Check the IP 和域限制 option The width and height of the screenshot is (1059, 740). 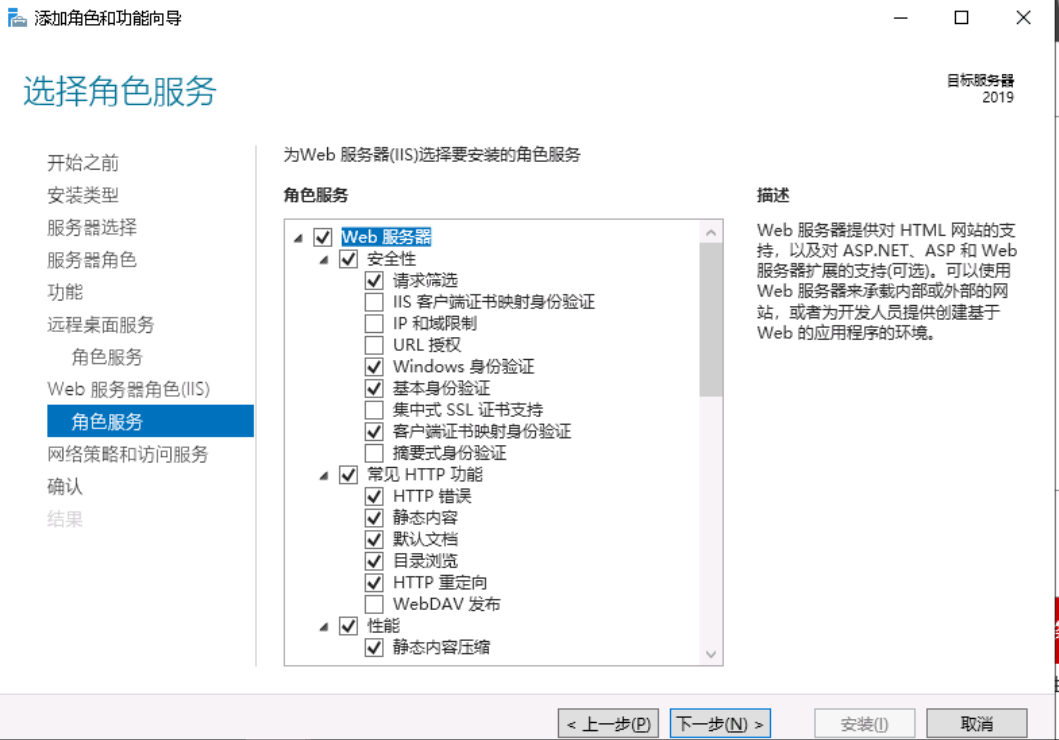pos(374,323)
